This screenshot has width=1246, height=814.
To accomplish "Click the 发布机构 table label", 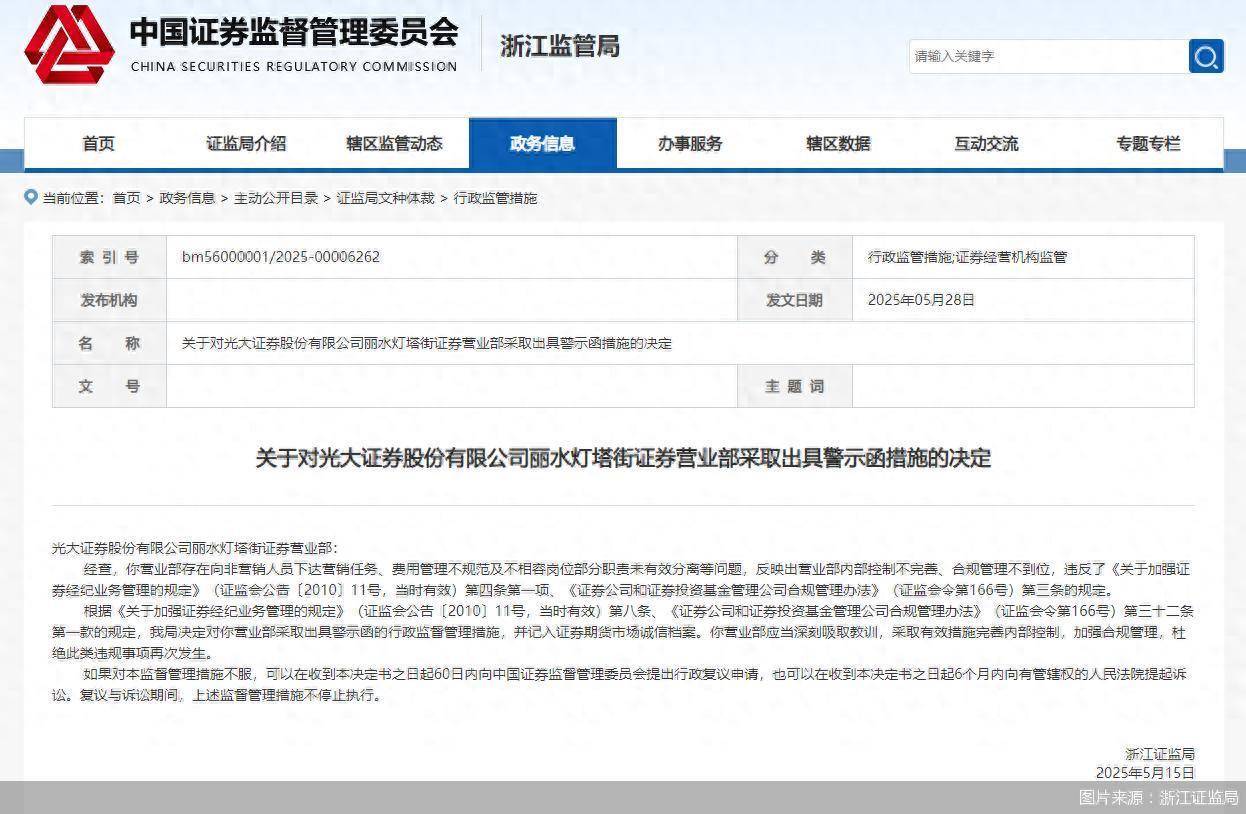I will coord(109,300).
